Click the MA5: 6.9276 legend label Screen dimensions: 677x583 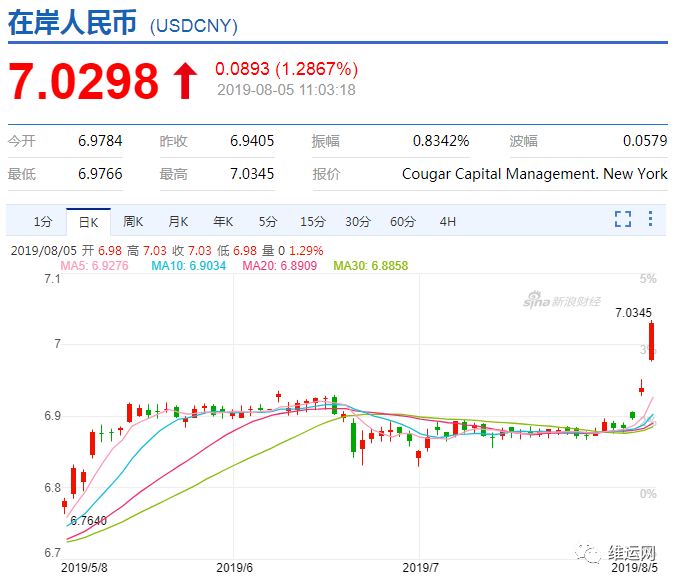[x=94, y=266]
